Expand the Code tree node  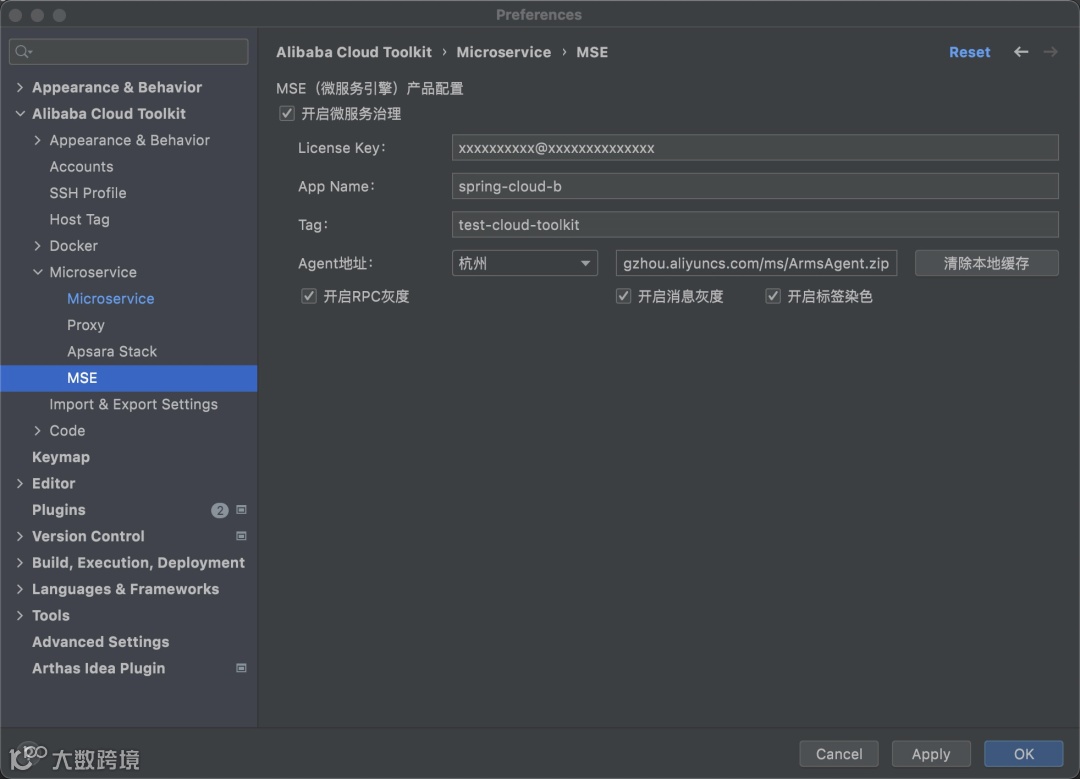pos(38,430)
